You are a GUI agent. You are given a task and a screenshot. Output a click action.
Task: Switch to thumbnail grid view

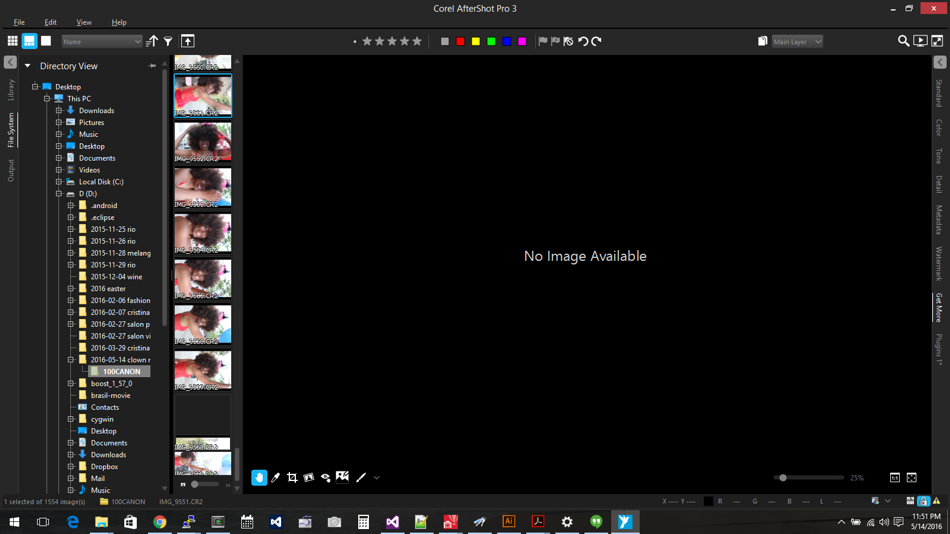click(12, 41)
